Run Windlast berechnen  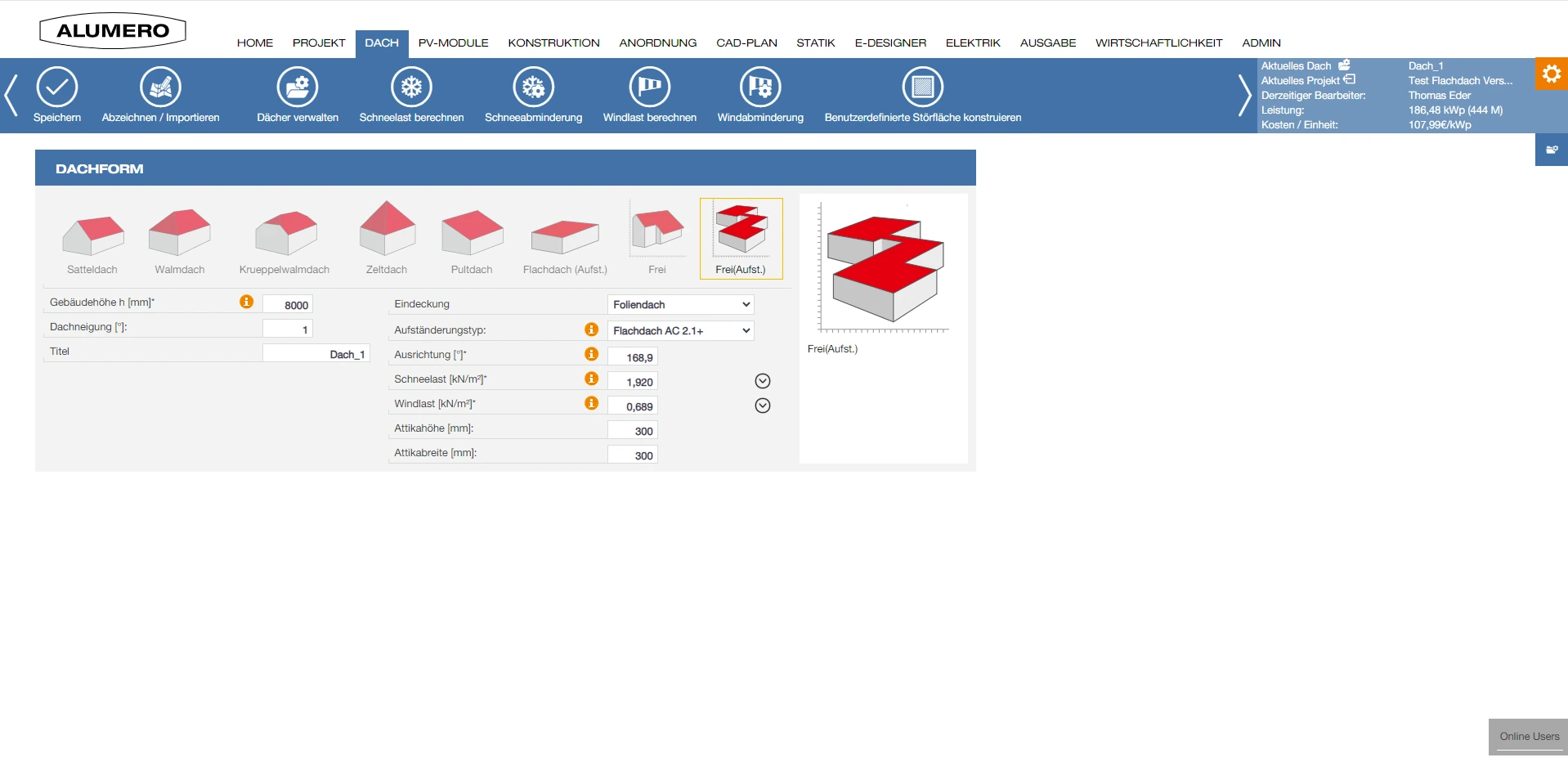(649, 87)
